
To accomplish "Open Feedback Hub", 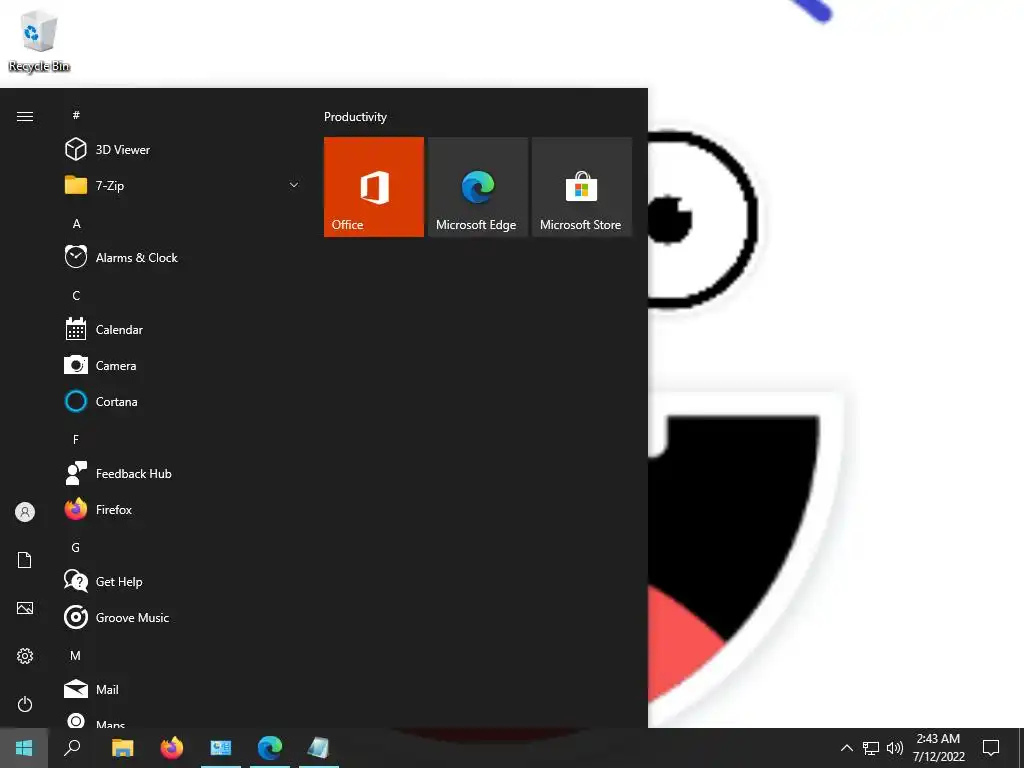I will click(x=183, y=473).
